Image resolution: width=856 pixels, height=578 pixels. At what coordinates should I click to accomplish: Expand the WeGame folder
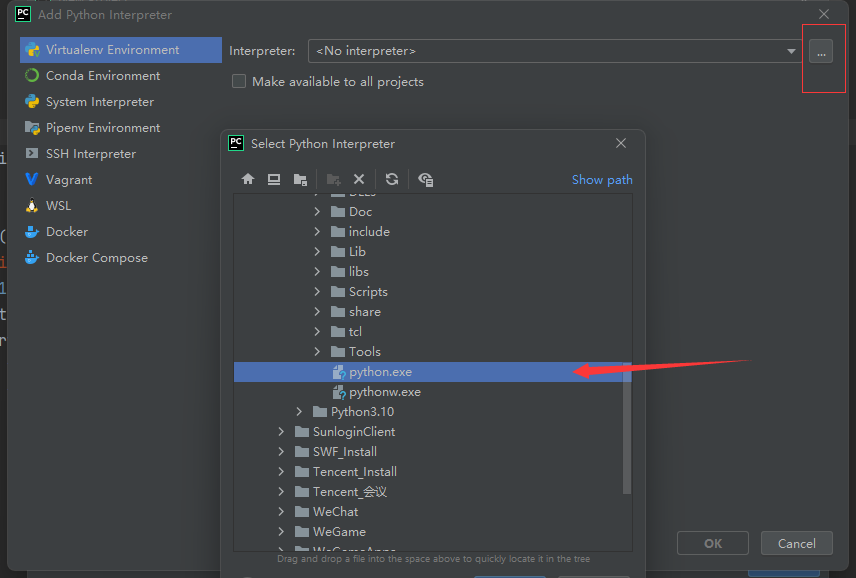[x=281, y=532]
